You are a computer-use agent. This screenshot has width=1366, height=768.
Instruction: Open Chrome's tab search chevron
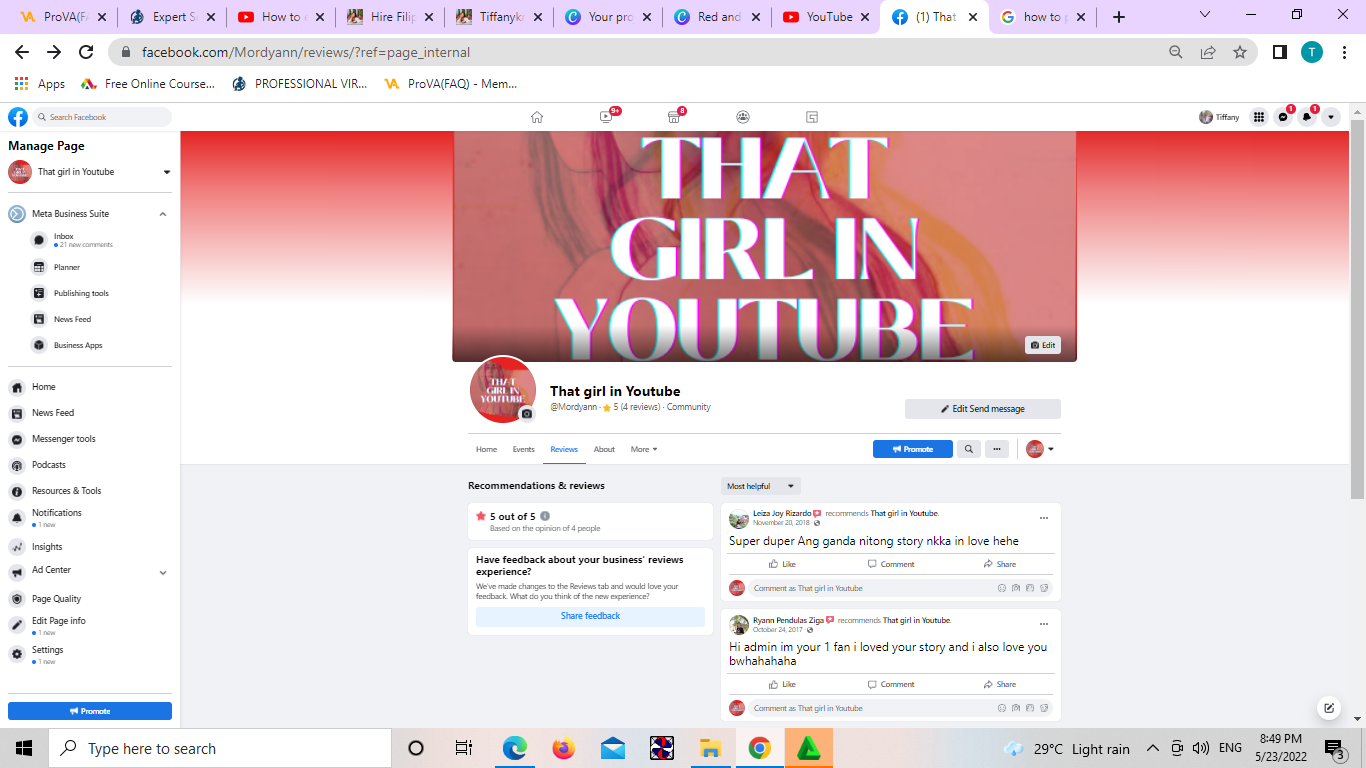pos(1204,16)
